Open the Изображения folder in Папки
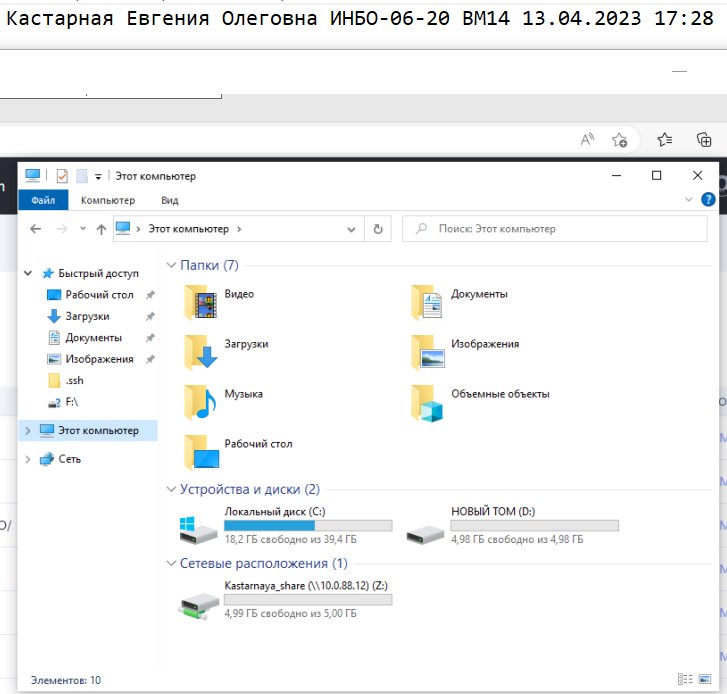The image size is (727, 694). pos(465,351)
